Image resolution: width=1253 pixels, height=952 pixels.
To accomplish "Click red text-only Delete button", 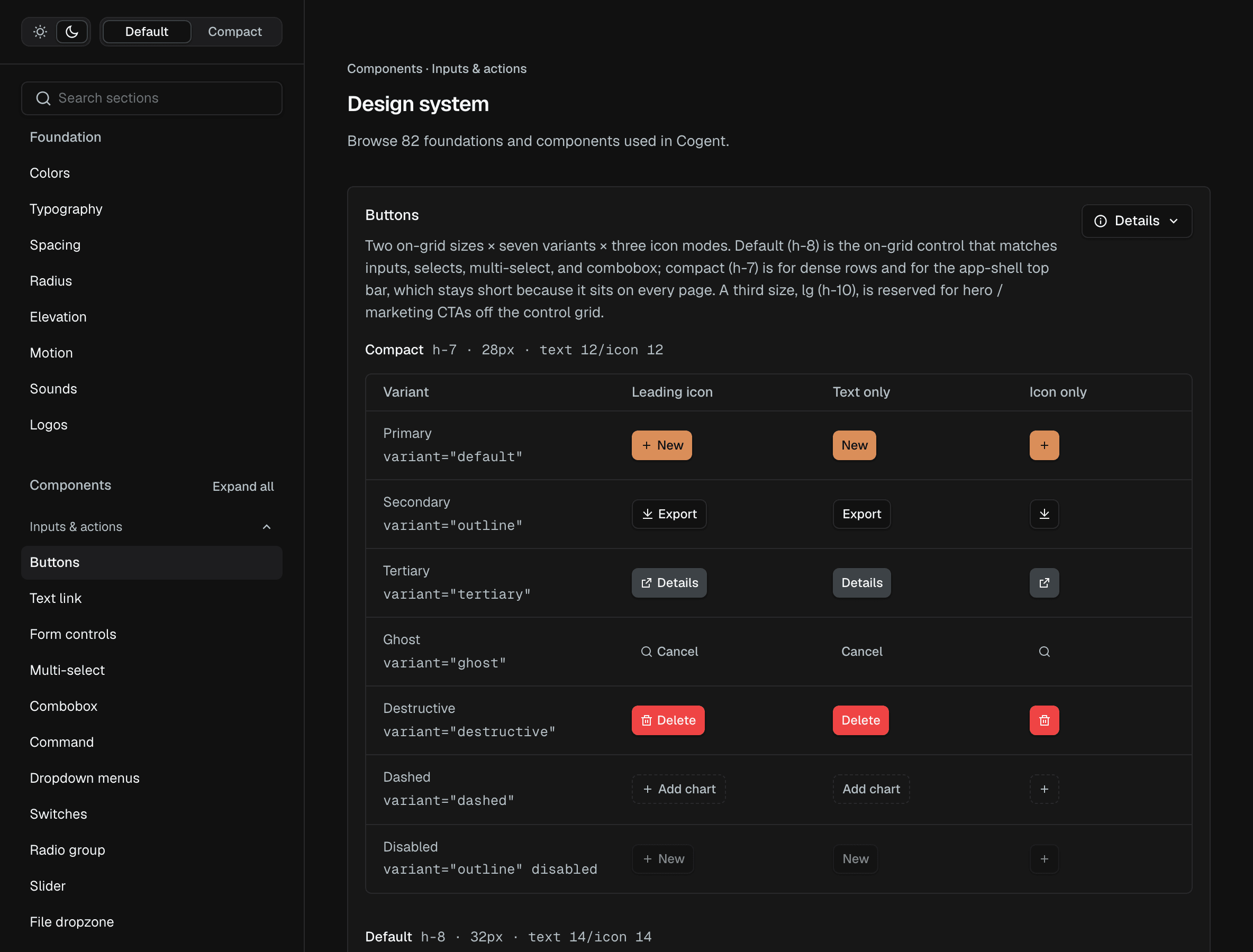I will pyautogui.click(x=860, y=720).
